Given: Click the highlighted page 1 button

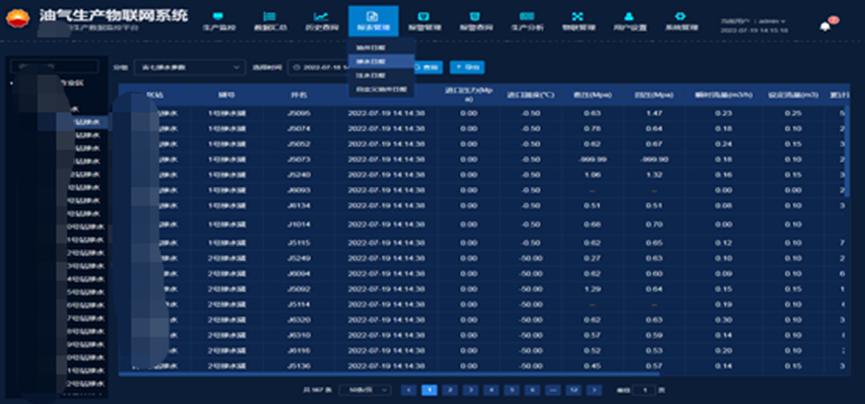Looking at the screenshot, I should point(429,390).
